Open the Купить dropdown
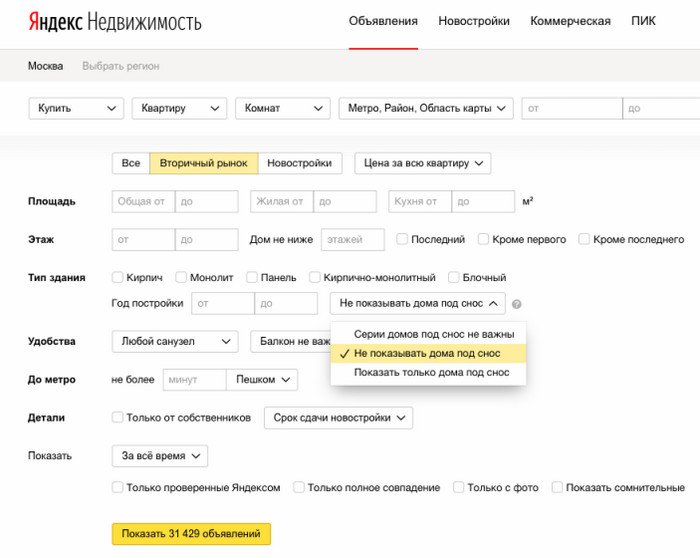The image size is (700, 558). click(76, 108)
